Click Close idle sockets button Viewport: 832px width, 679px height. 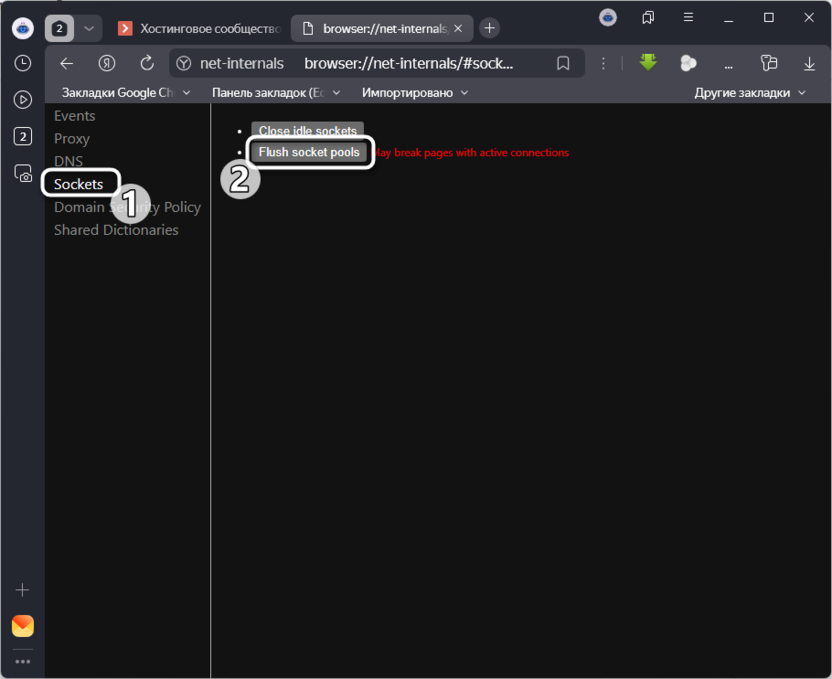(x=308, y=130)
